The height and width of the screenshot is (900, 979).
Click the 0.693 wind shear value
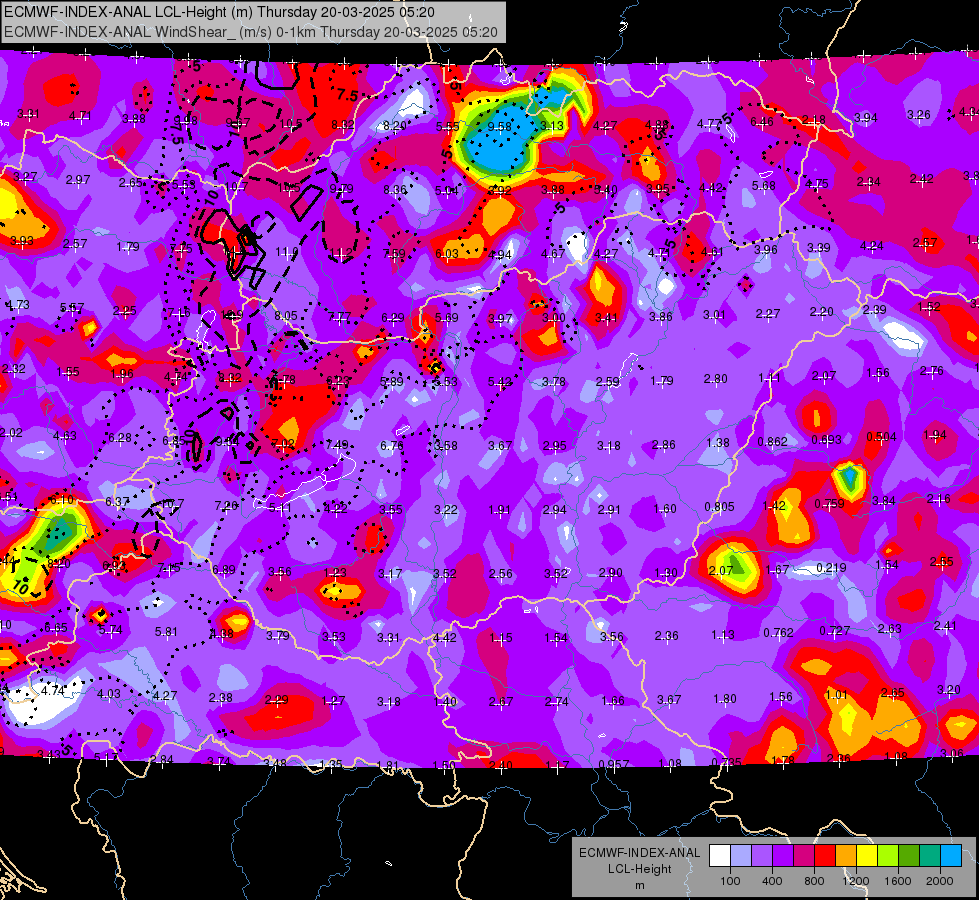click(827, 440)
